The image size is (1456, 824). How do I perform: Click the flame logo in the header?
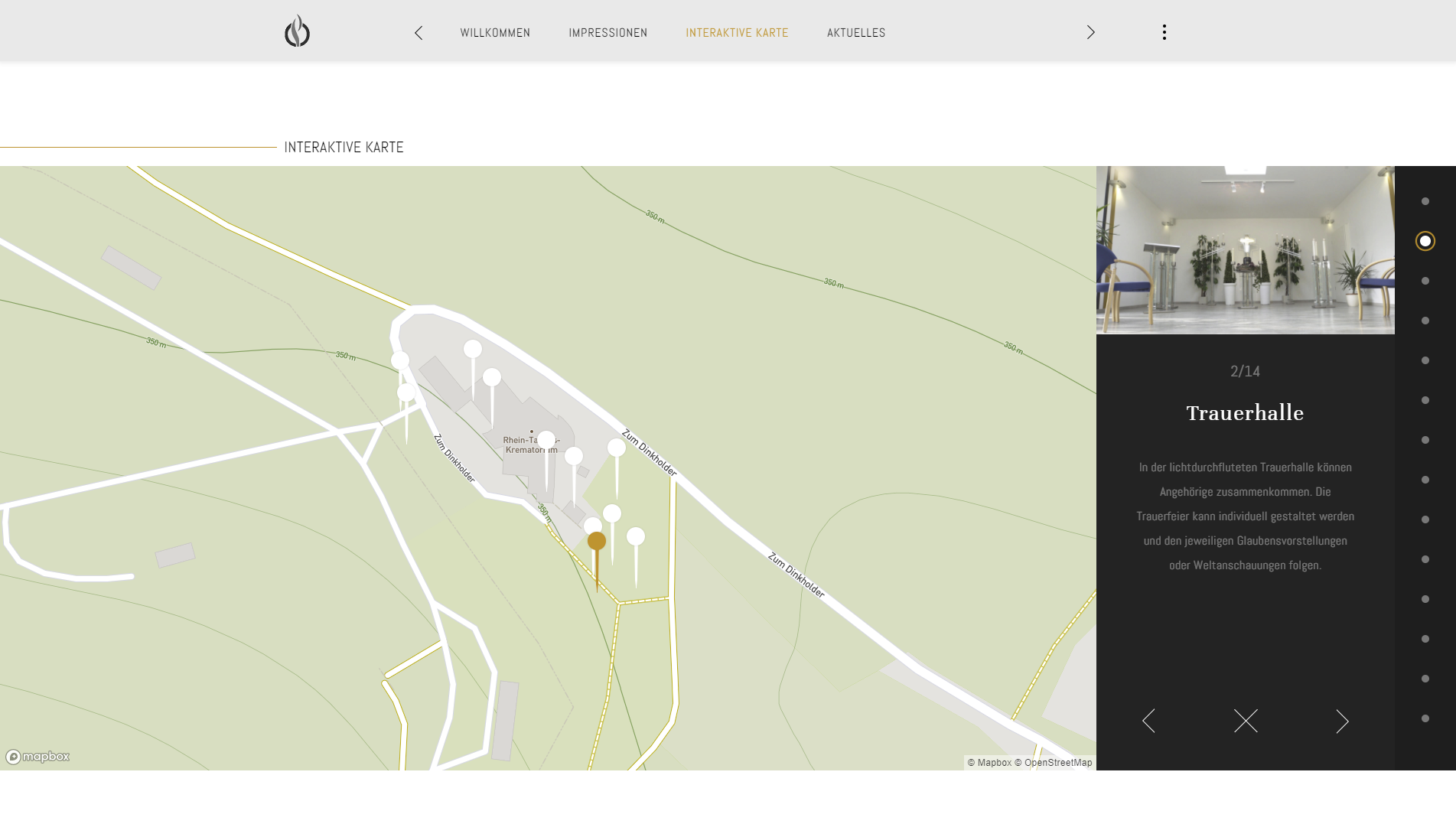pyautogui.click(x=297, y=31)
